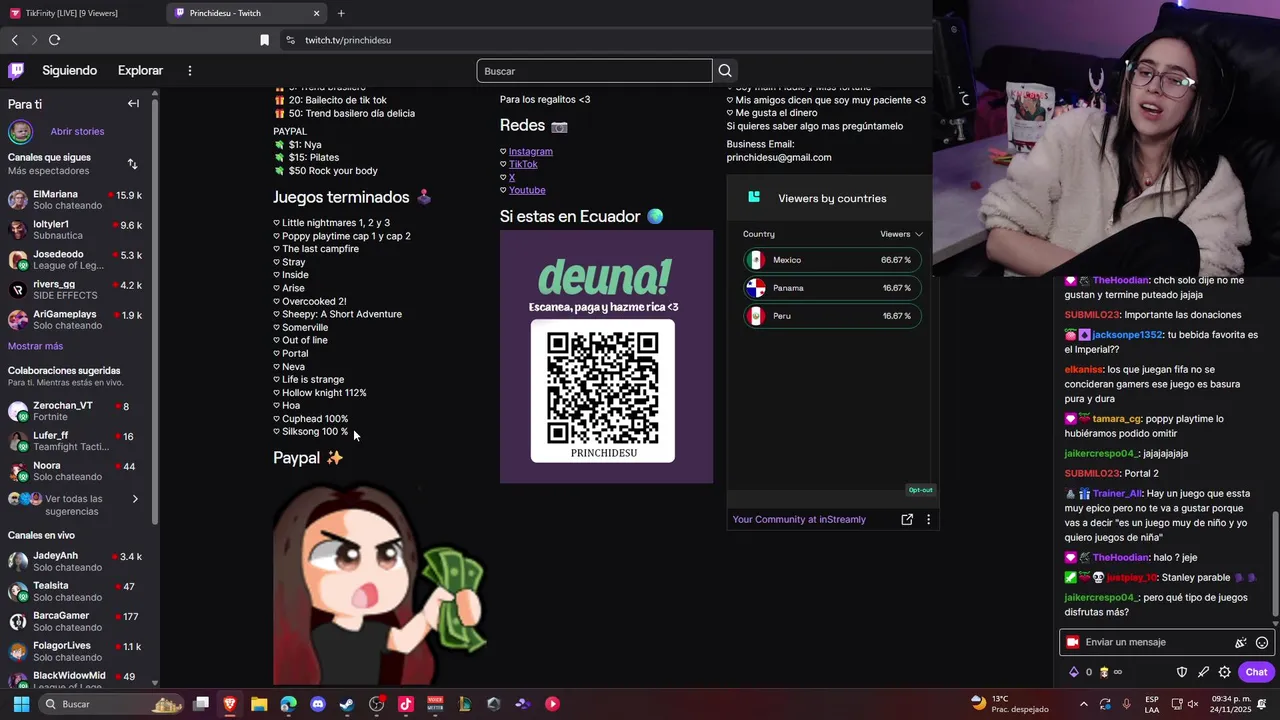Open Your Community at inStreamly link
Image resolution: width=1280 pixels, height=720 pixels.
(x=799, y=520)
